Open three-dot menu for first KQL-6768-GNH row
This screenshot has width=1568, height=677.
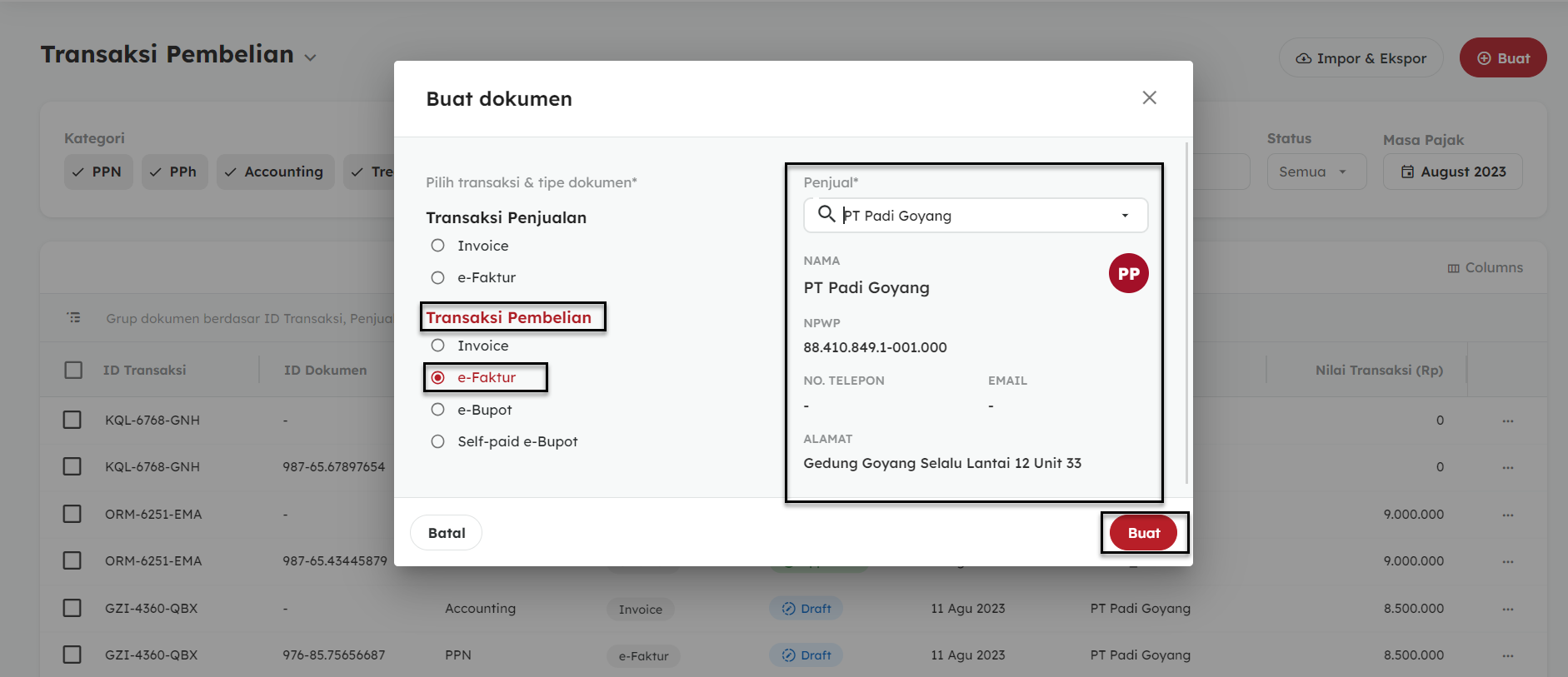(x=1507, y=421)
